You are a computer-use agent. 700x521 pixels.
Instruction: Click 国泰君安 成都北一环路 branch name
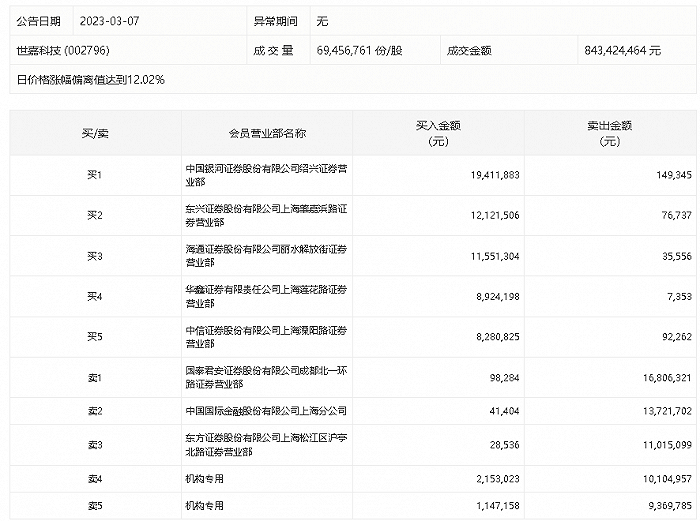tap(267, 377)
